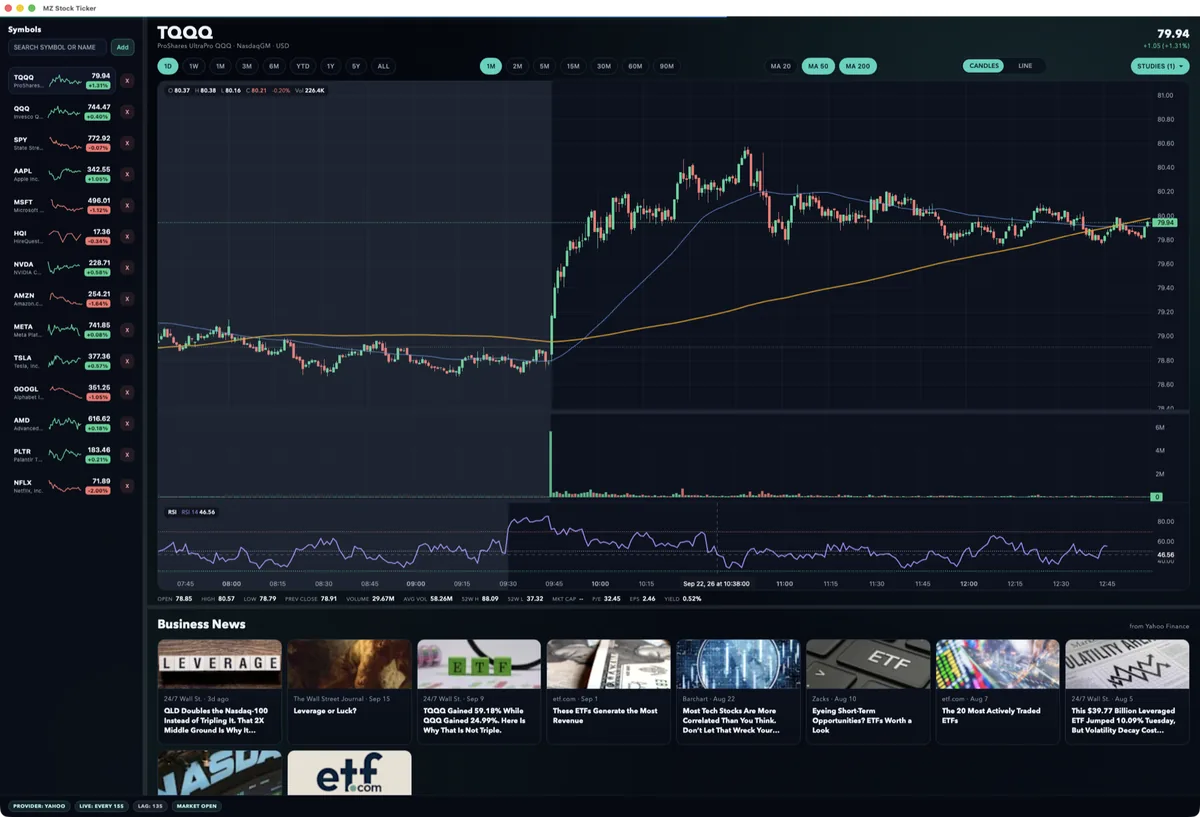Remove TQQQ with its X button

pos(127,80)
